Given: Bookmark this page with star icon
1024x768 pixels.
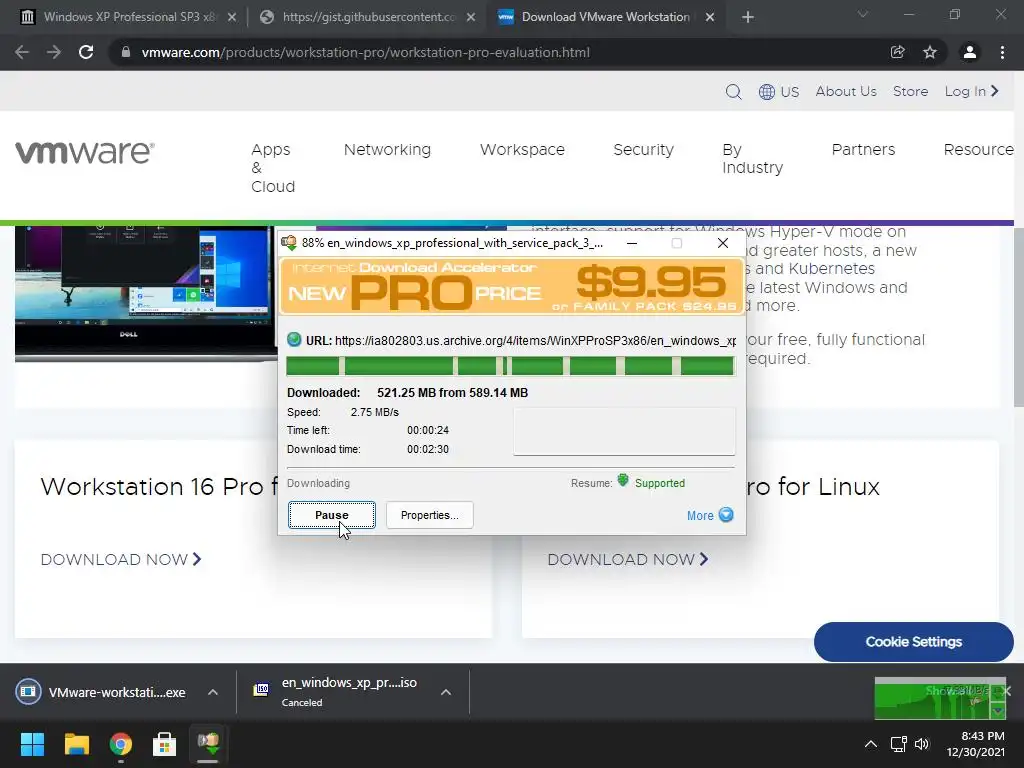Looking at the screenshot, I should (930, 52).
